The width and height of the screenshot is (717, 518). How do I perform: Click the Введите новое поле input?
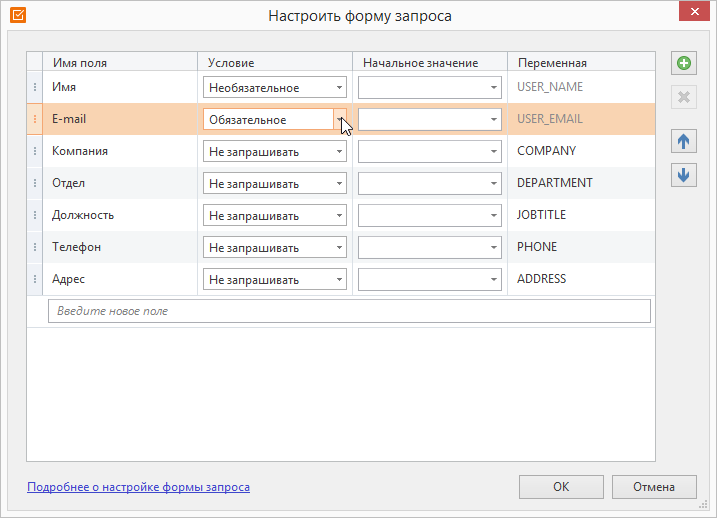349,311
